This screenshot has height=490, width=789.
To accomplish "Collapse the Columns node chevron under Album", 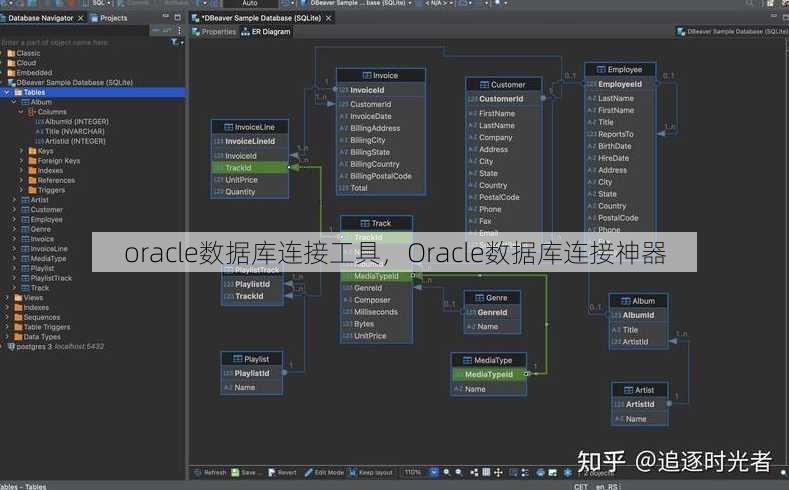I will pos(21,112).
